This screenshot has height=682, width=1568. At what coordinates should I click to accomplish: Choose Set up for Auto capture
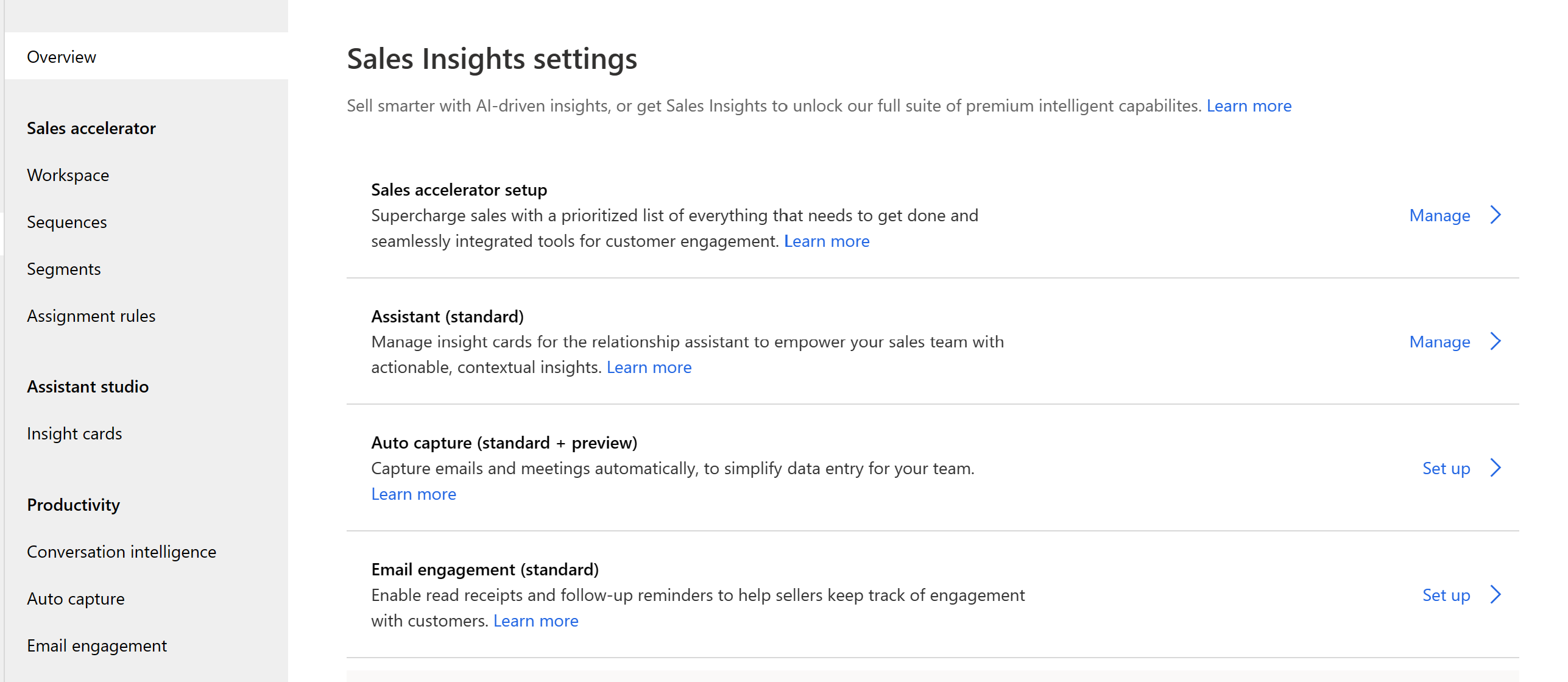[1446, 468]
